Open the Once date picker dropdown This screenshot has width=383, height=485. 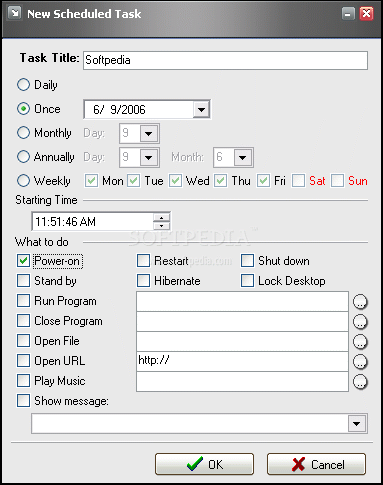tap(201, 109)
